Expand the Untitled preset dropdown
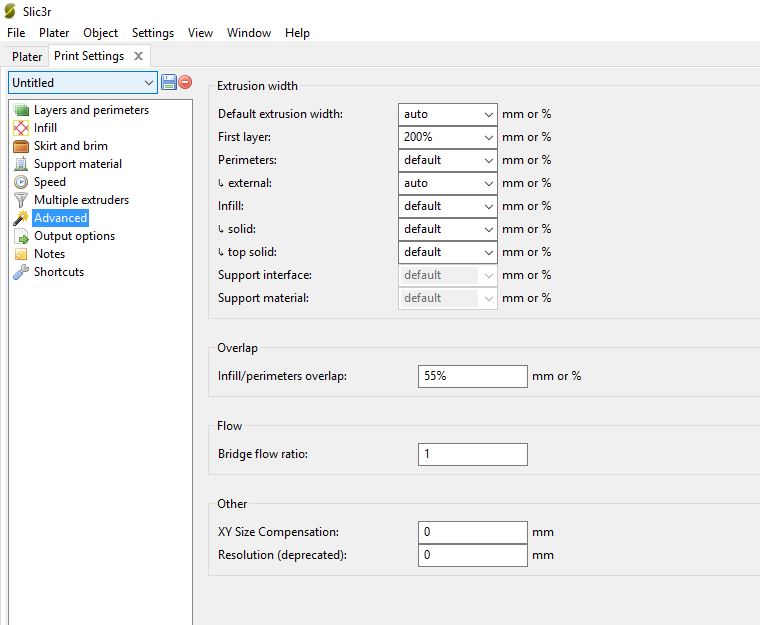This screenshot has width=760, height=625. pyautogui.click(x=148, y=83)
